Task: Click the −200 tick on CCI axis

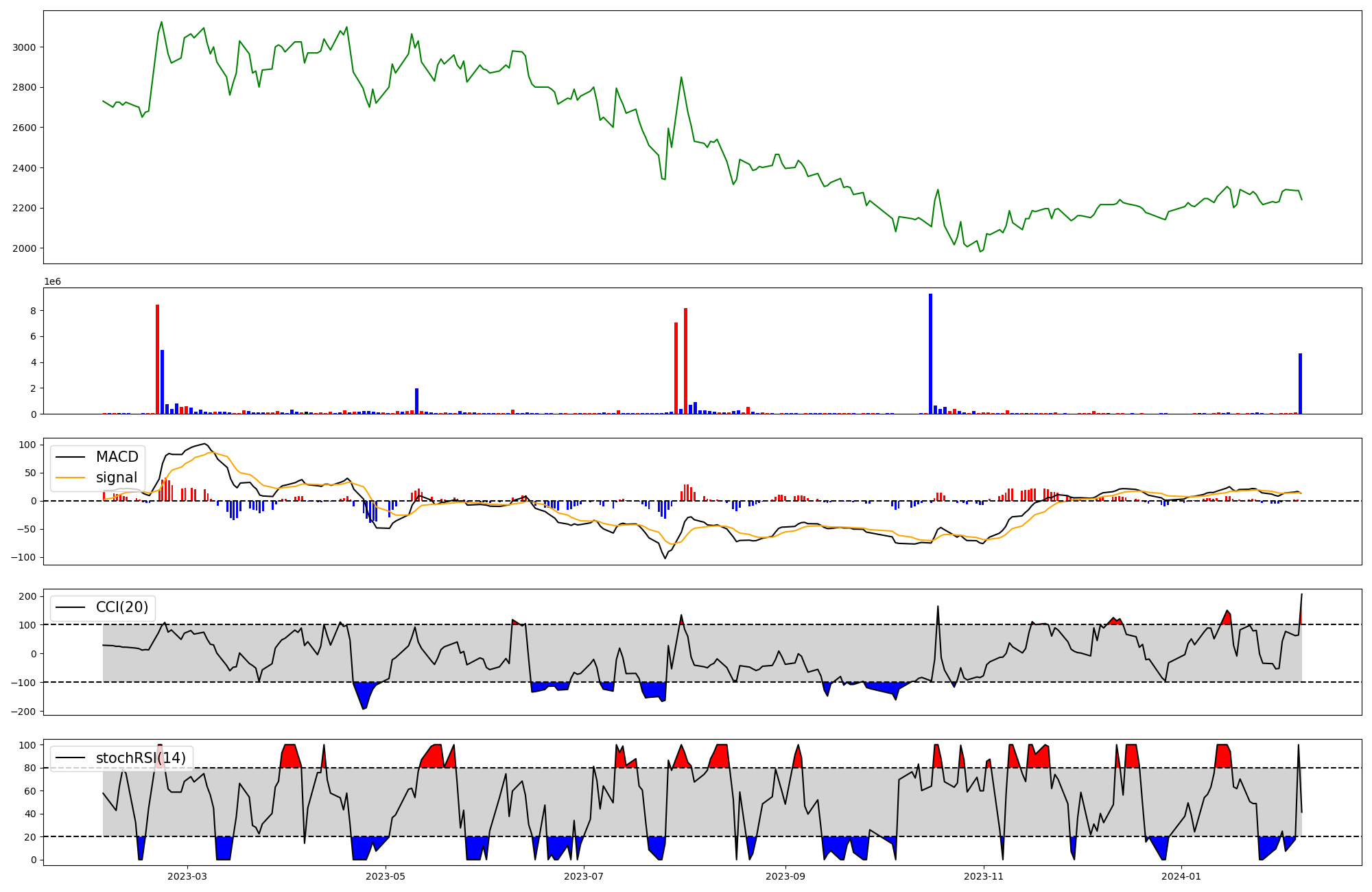Action: click(x=23, y=712)
